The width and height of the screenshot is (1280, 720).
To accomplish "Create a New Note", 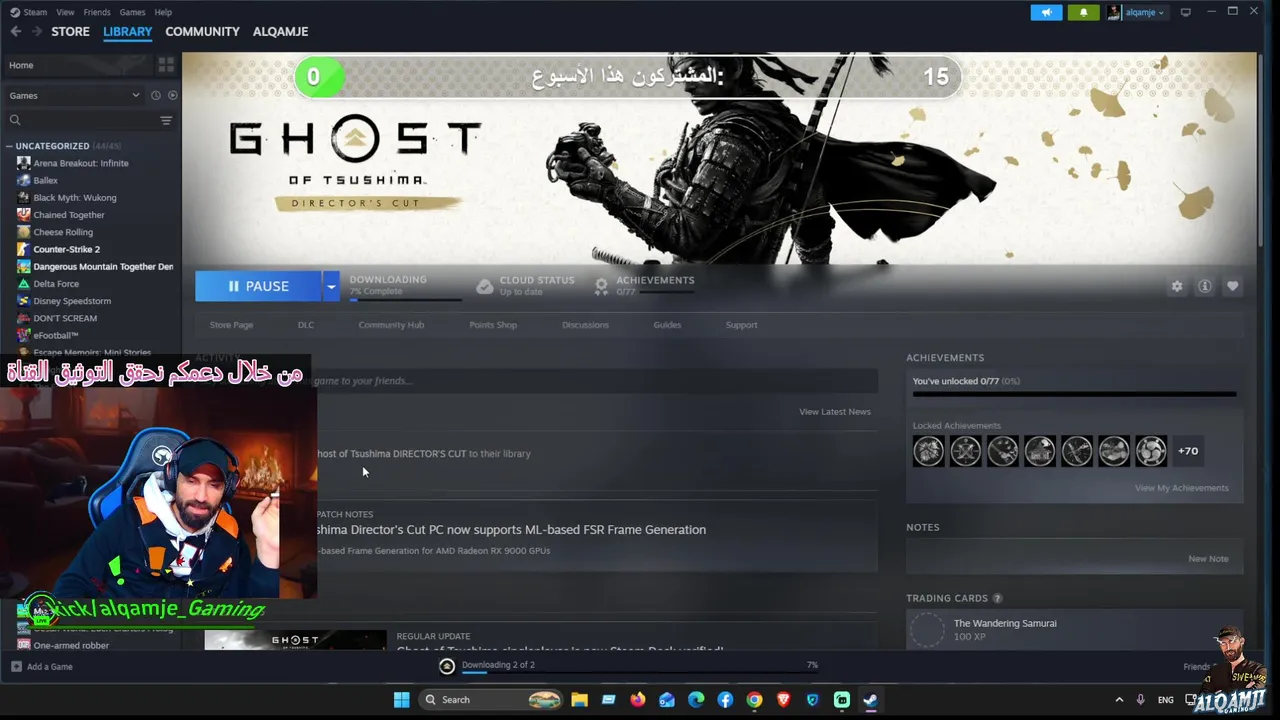I will click(x=1208, y=559).
